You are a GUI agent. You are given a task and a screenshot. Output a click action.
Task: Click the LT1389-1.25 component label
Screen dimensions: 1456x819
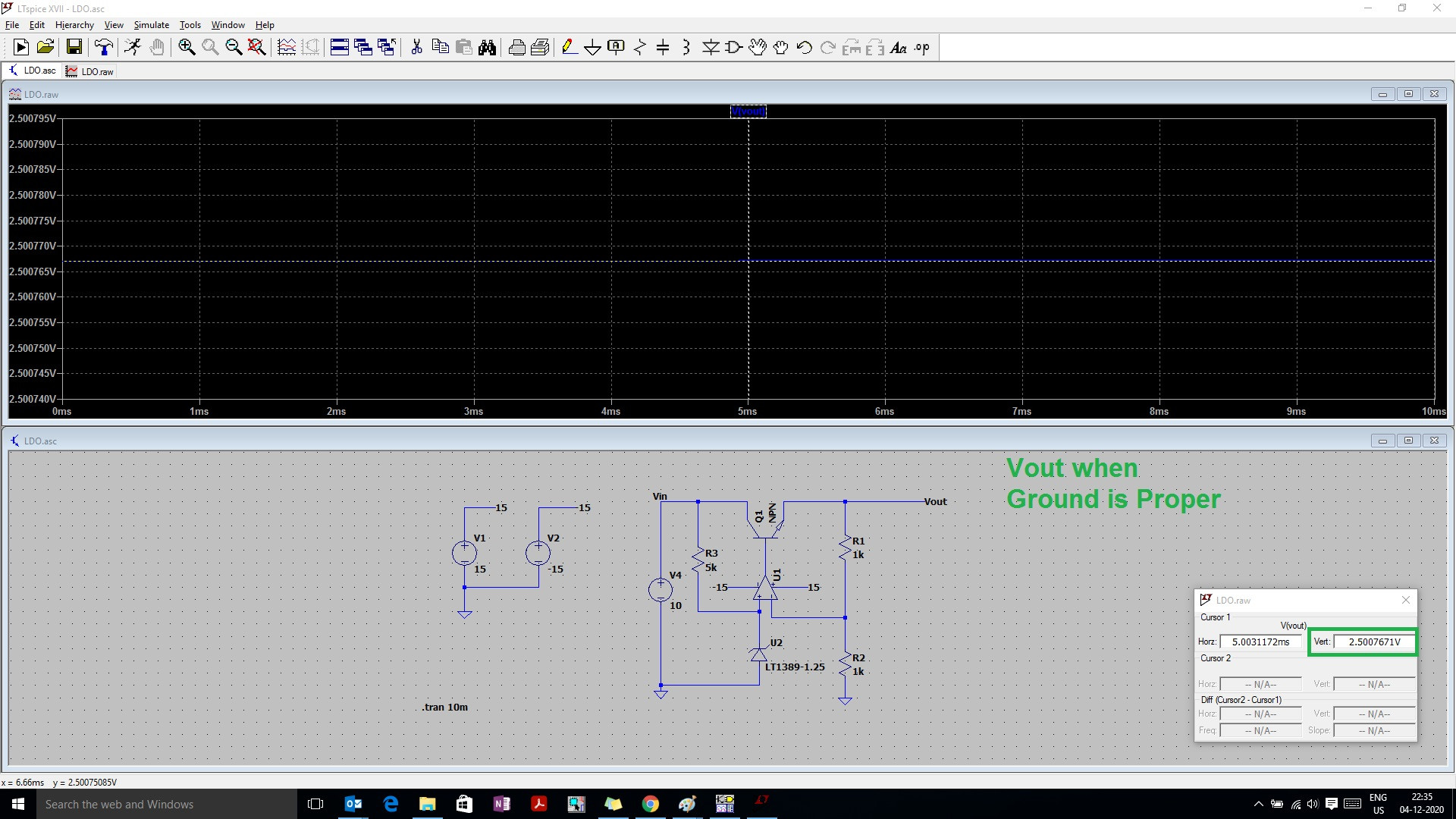795,667
